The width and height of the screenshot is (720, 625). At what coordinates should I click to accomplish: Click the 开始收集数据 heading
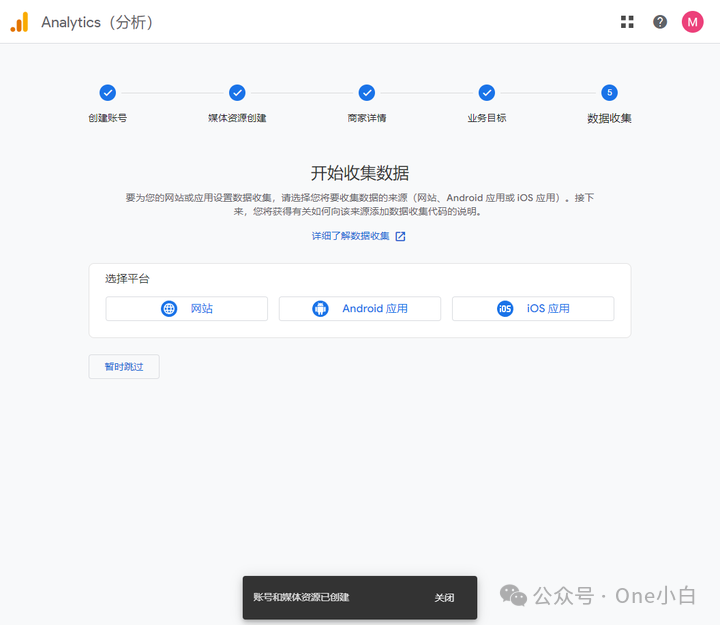coord(360,173)
